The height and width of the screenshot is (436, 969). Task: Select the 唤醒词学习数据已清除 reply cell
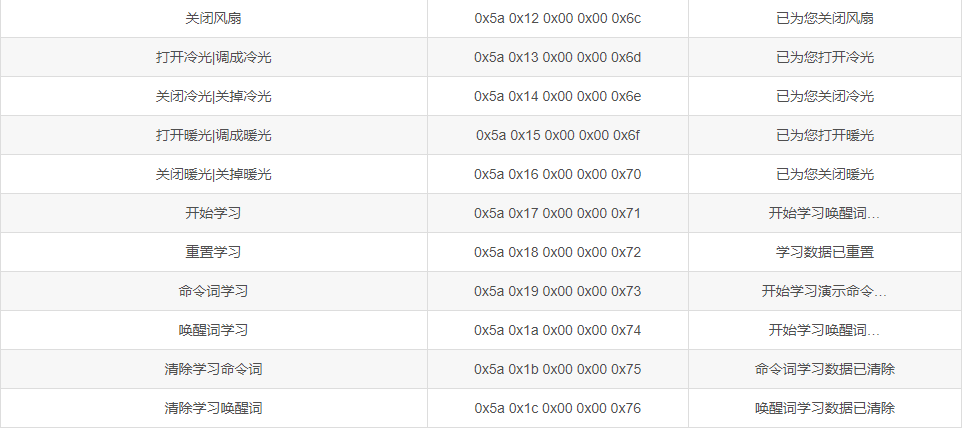click(824, 408)
